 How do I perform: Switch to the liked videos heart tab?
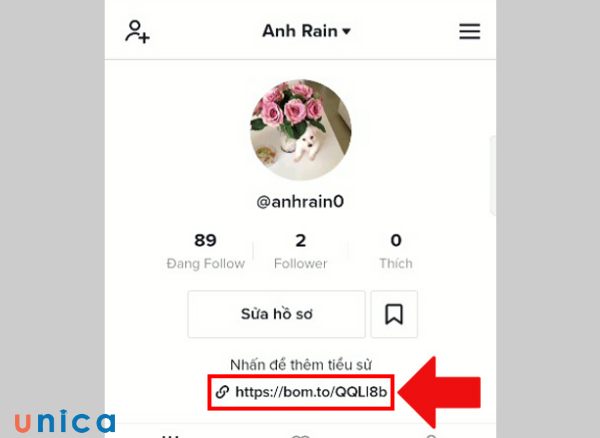click(x=300, y=436)
